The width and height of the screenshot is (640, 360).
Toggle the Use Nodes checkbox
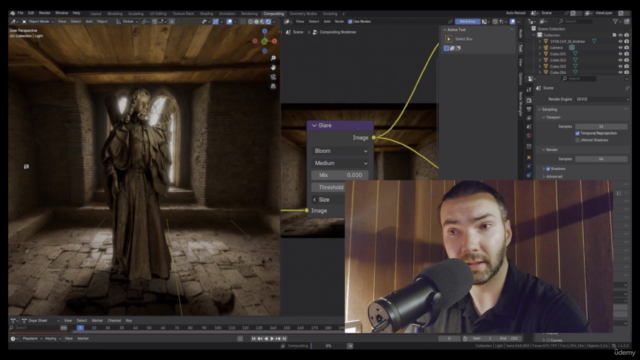(350, 21)
